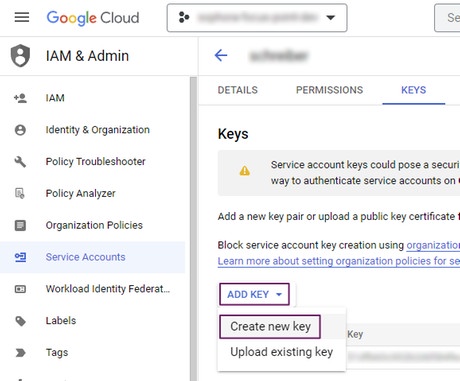Follow the organization policies link

click(x=433, y=245)
